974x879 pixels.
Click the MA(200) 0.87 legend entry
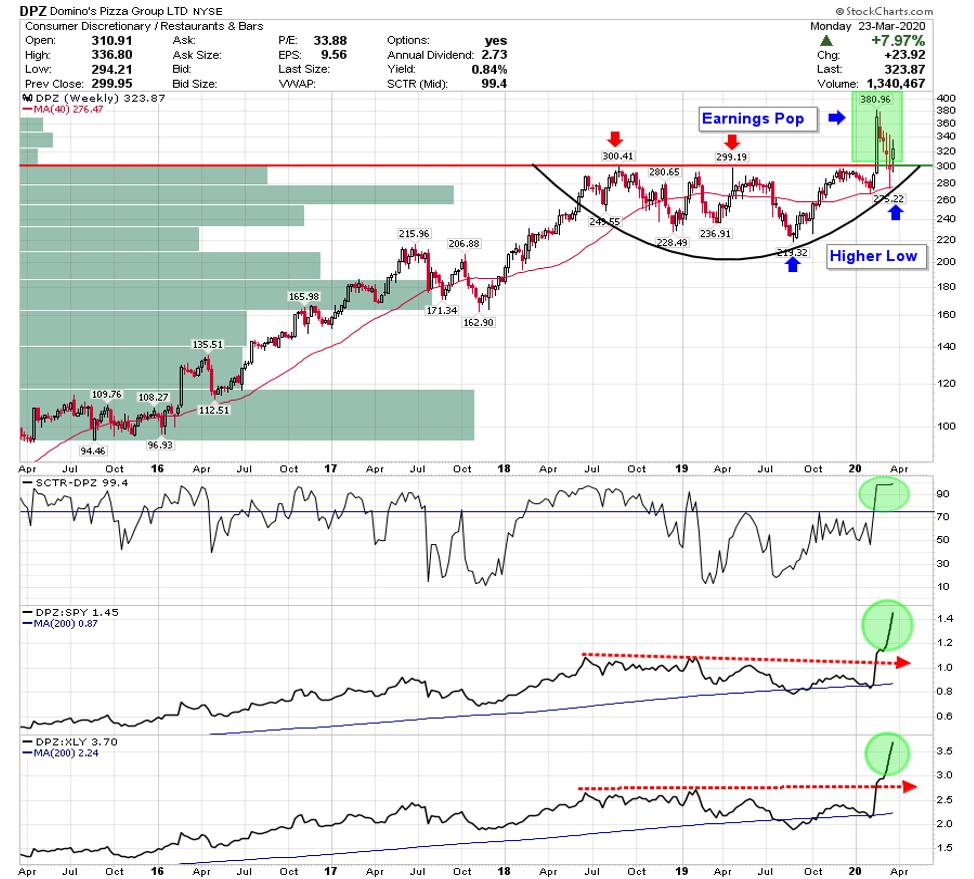pyautogui.click(x=67, y=624)
